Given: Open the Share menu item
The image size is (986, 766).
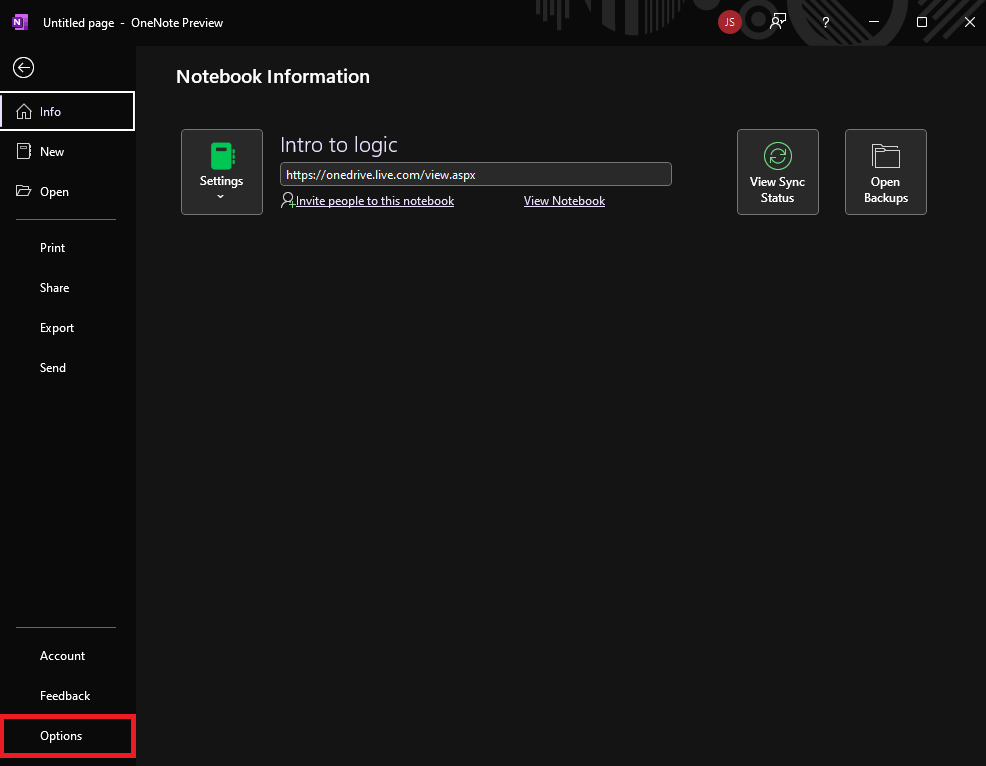Looking at the screenshot, I should (55, 288).
